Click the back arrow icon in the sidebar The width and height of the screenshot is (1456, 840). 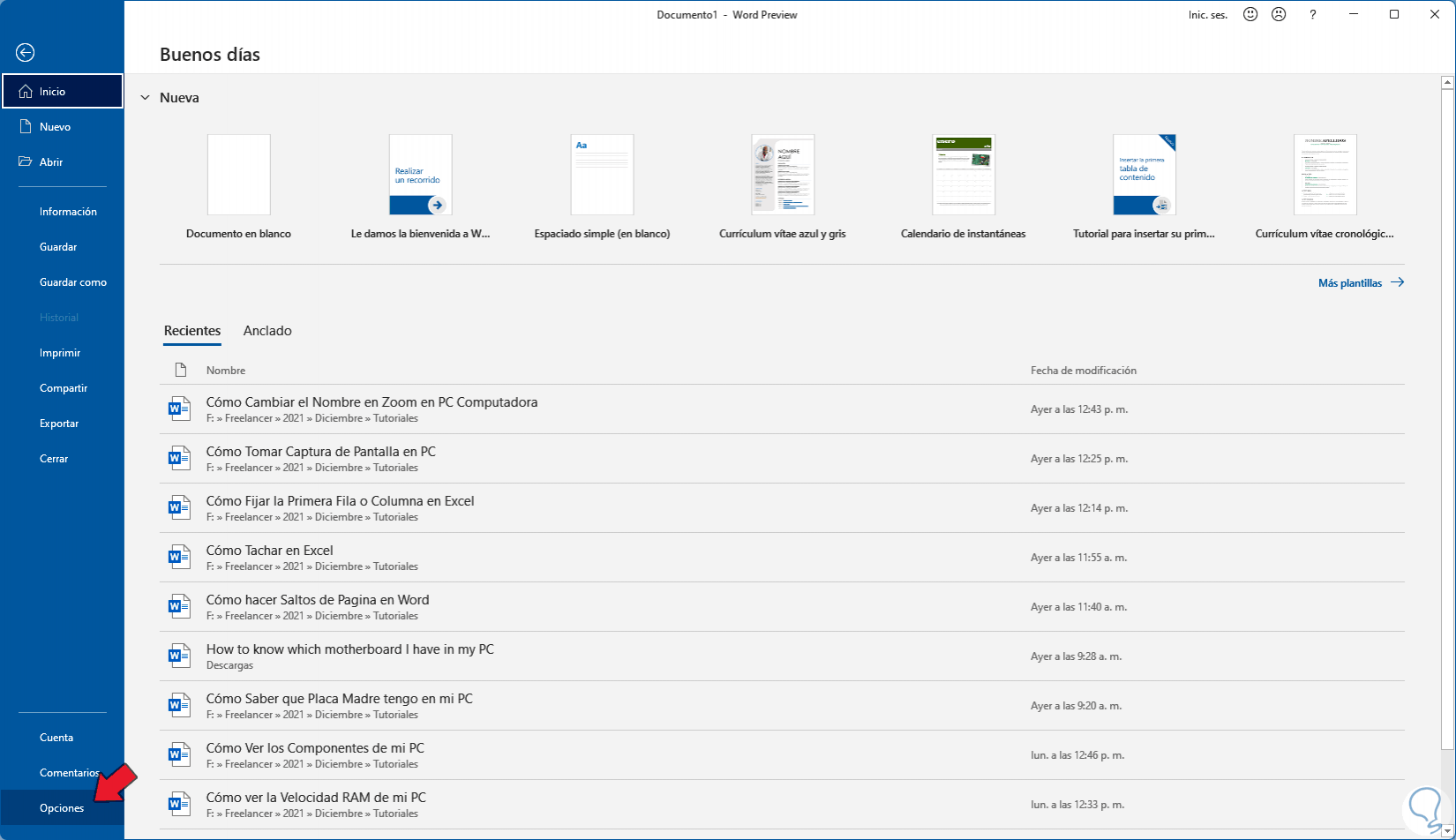click(26, 53)
